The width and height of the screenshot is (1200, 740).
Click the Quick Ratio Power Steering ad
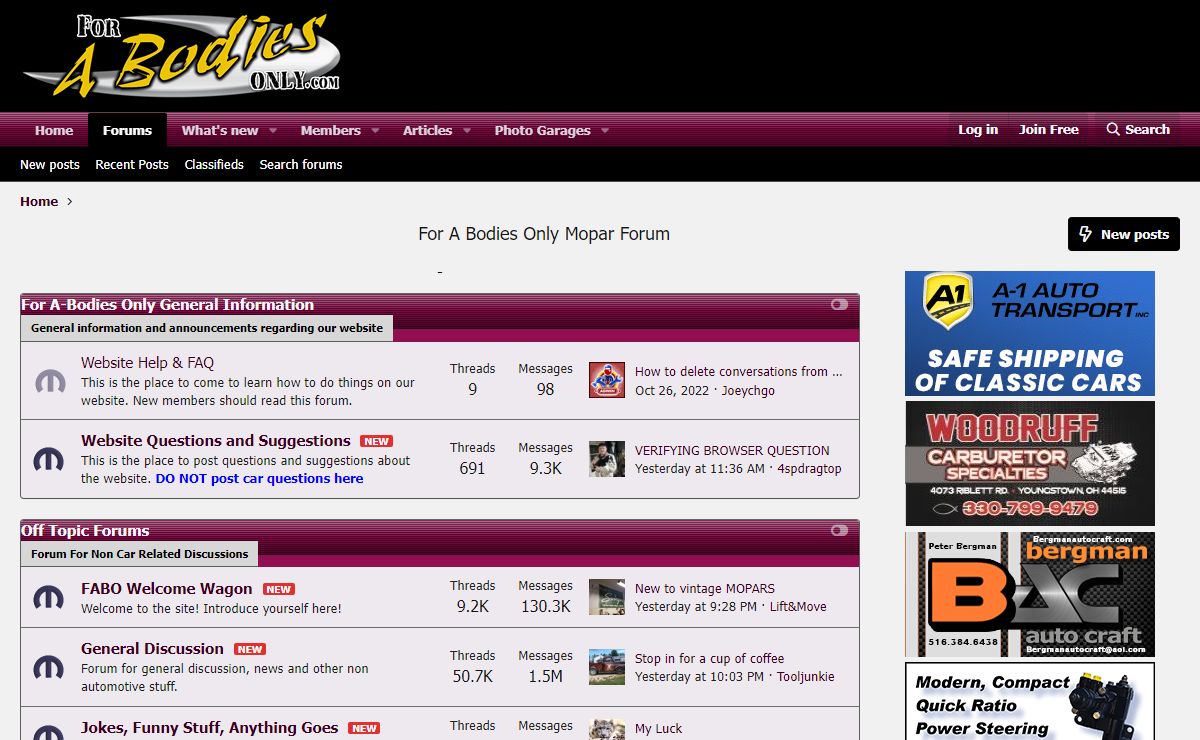point(1030,701)
